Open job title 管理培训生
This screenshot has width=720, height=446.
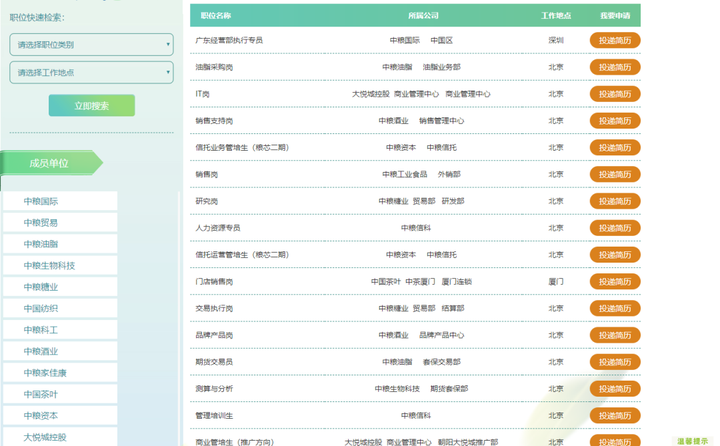[x=214, y=415]
